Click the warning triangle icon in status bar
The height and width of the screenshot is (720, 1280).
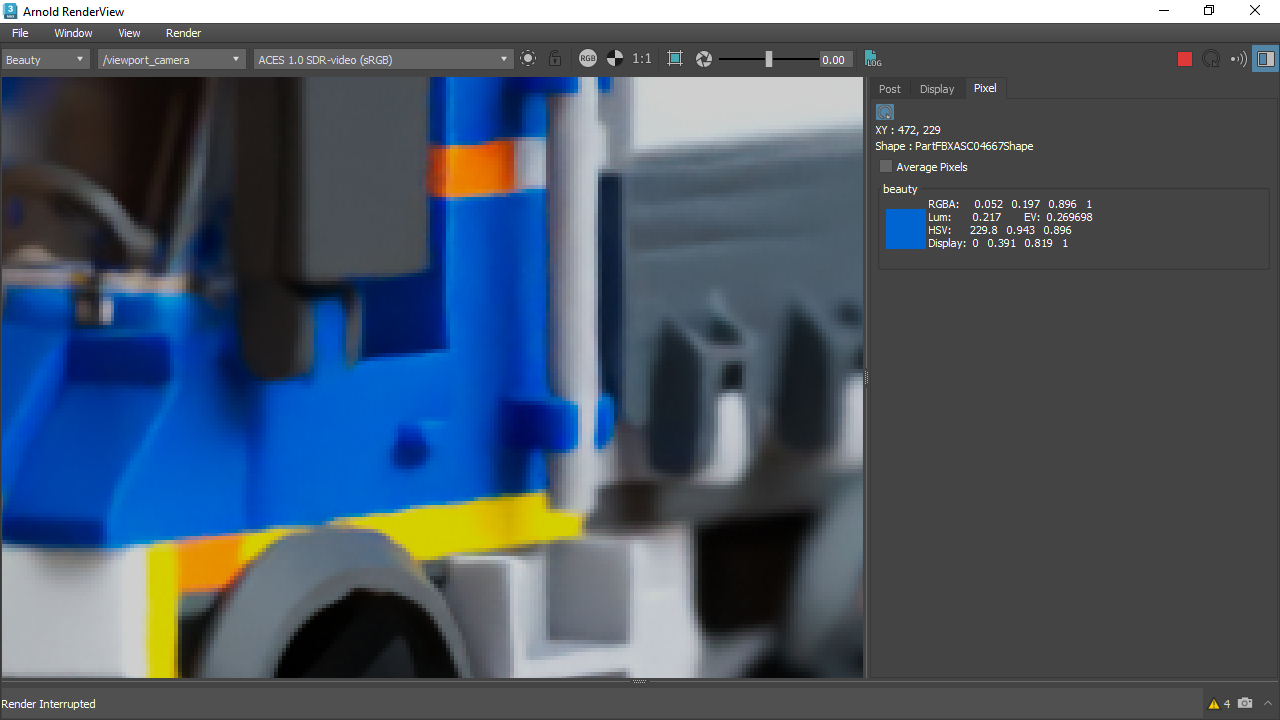[1214, 704]
